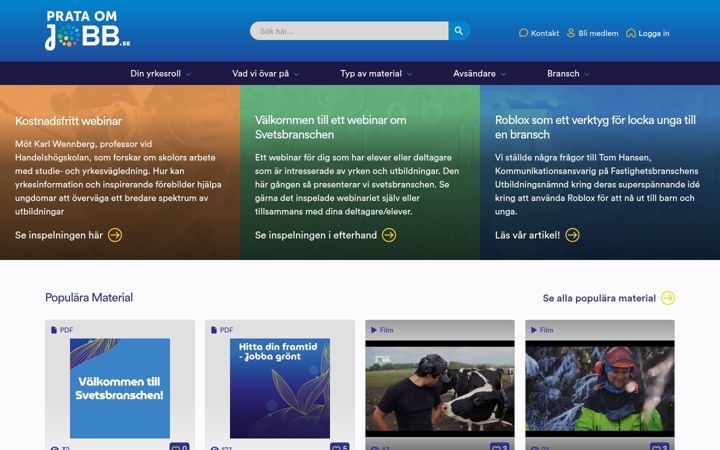
Task: Click the Logga in house icon
Action: click(x=631, y=33)
